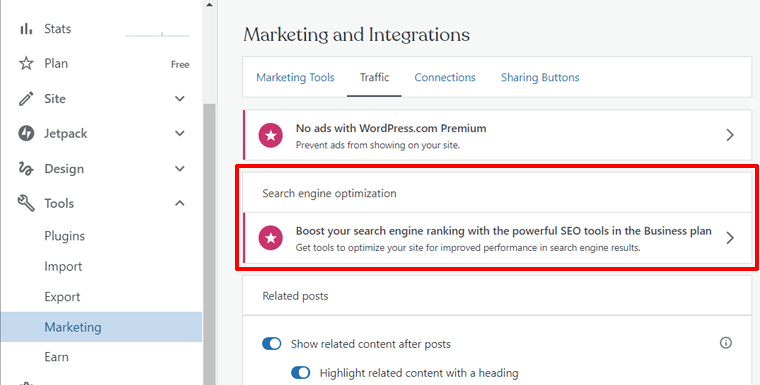
Task: Open Import in the Tools submenu
Action: tap(63, 267)
